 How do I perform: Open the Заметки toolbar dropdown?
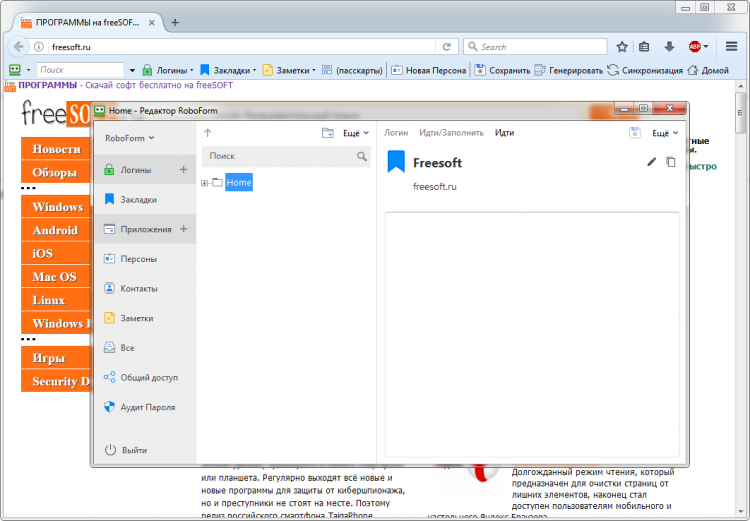click(x=289, y=70)
